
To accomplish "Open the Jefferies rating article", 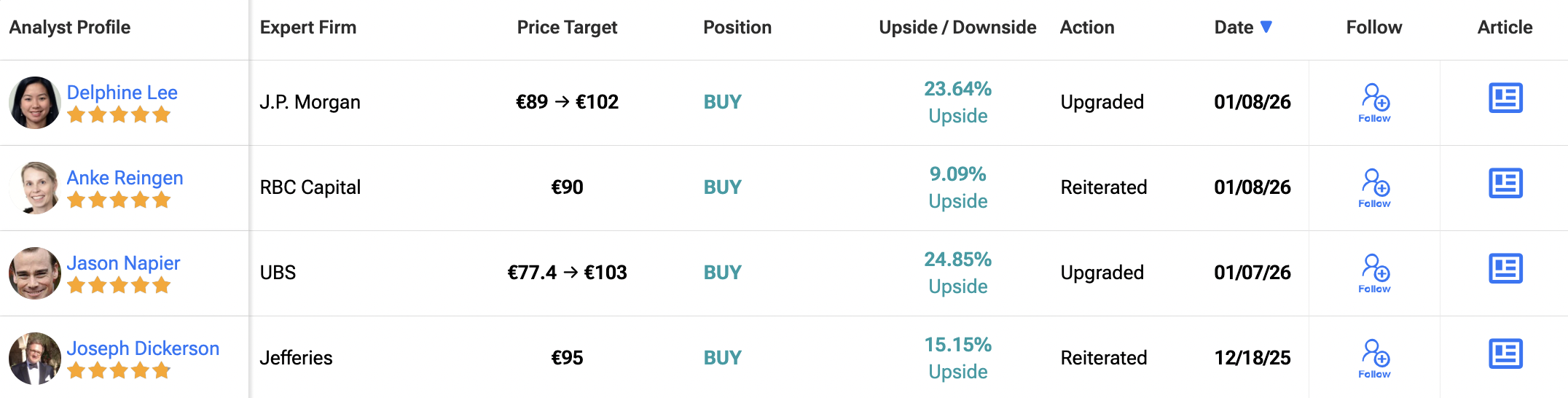I will (x=1505, y=354).
